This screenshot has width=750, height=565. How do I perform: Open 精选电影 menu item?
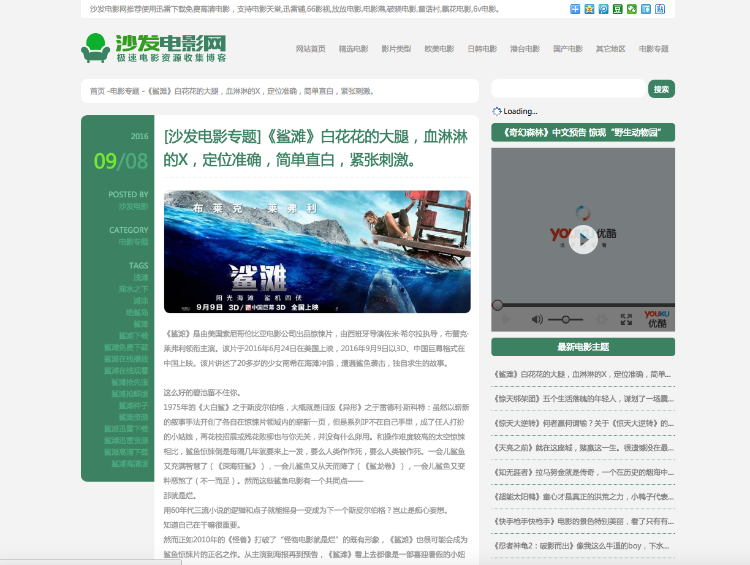(353, 49)
